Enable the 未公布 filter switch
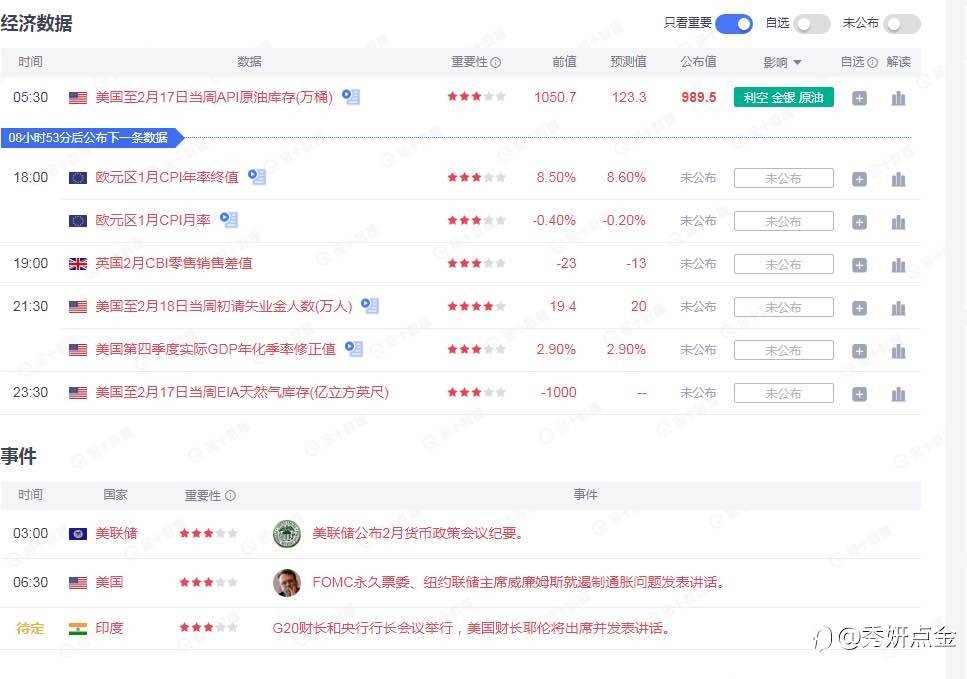 (x=902, y=24)
